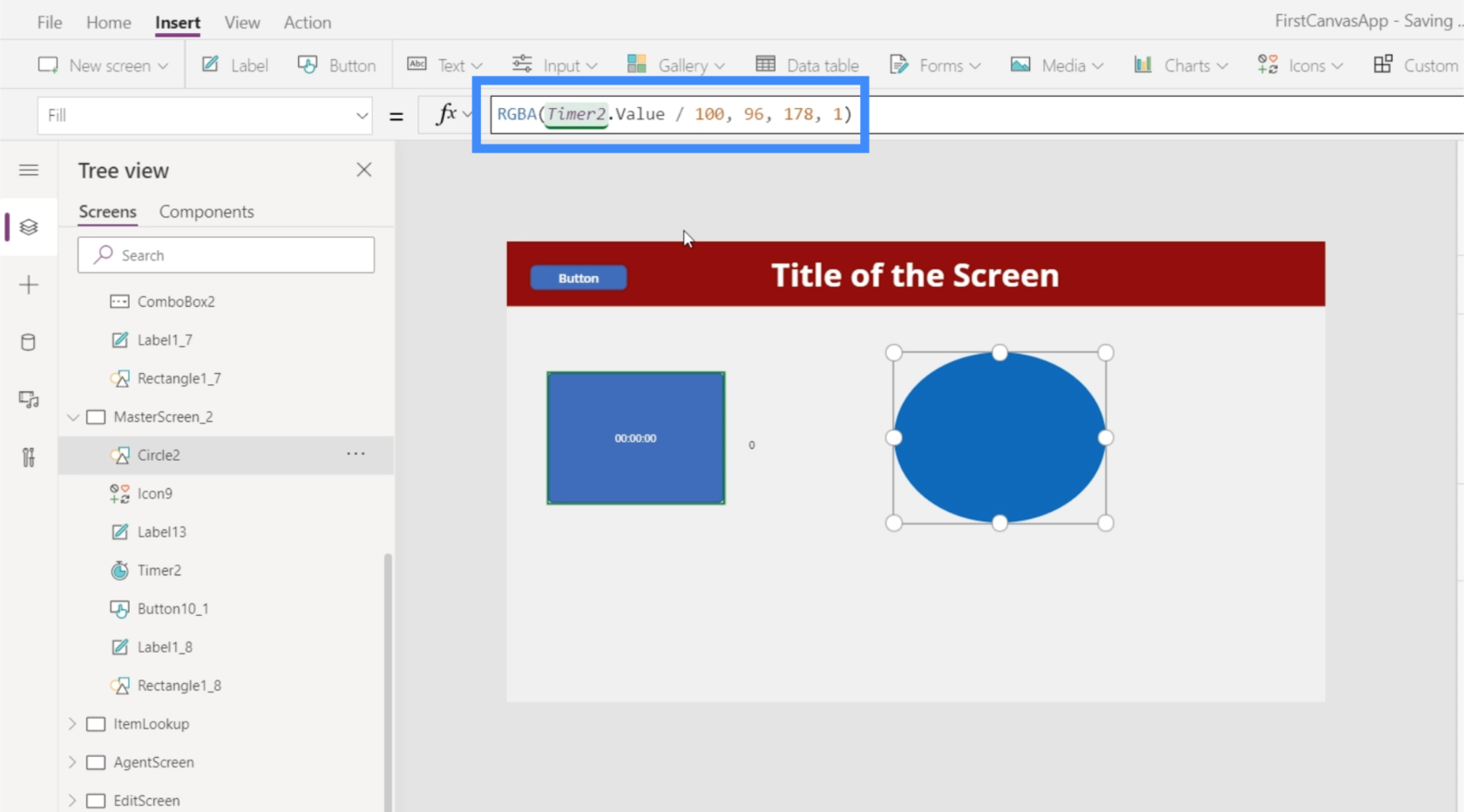1464x812 pixels.
Task: Select the Screens tab
Action: coord(107,212)
